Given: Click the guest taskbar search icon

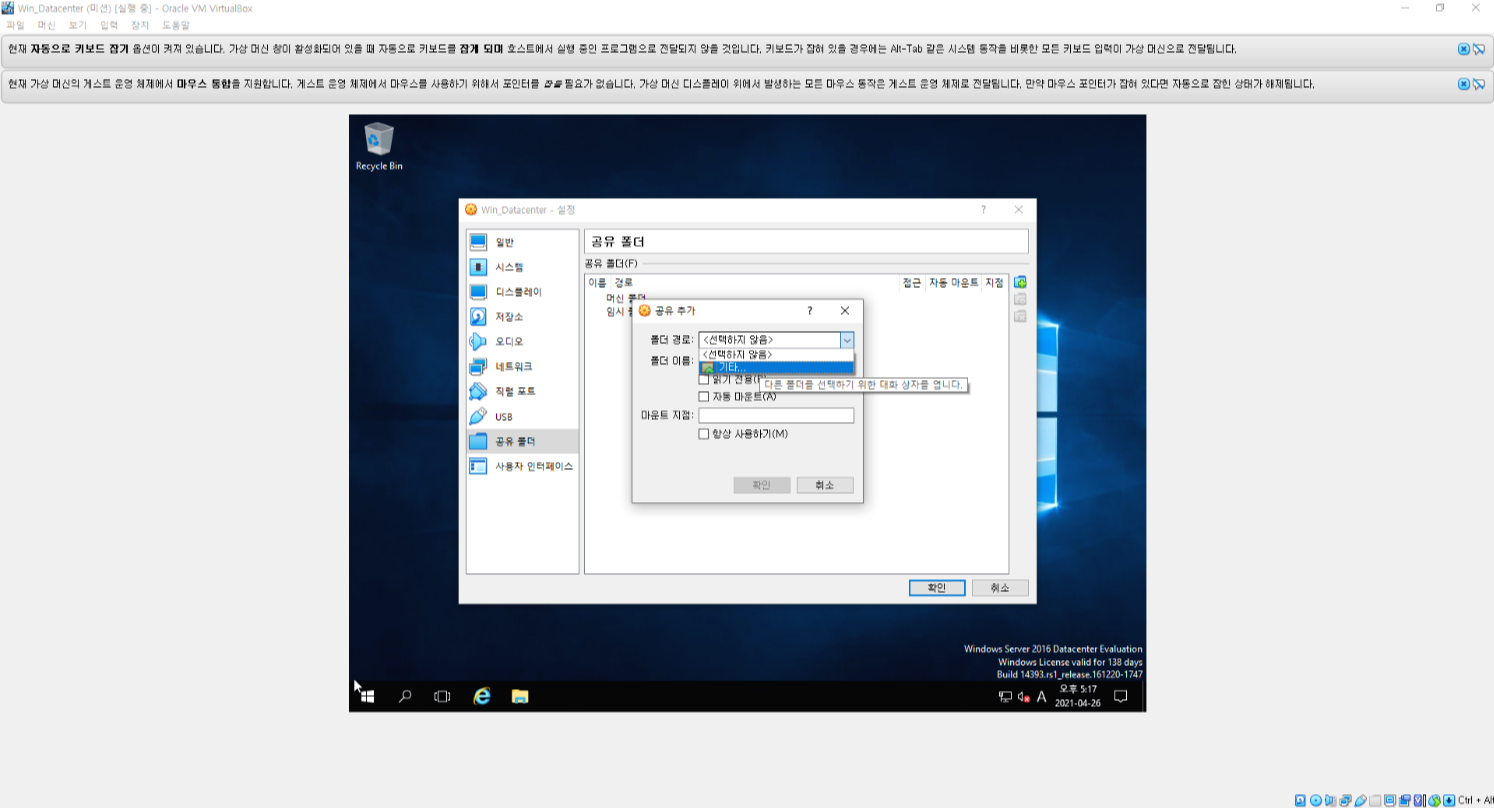Looking at the screenshot, I should pyautogui.click(x=405, y=696).
